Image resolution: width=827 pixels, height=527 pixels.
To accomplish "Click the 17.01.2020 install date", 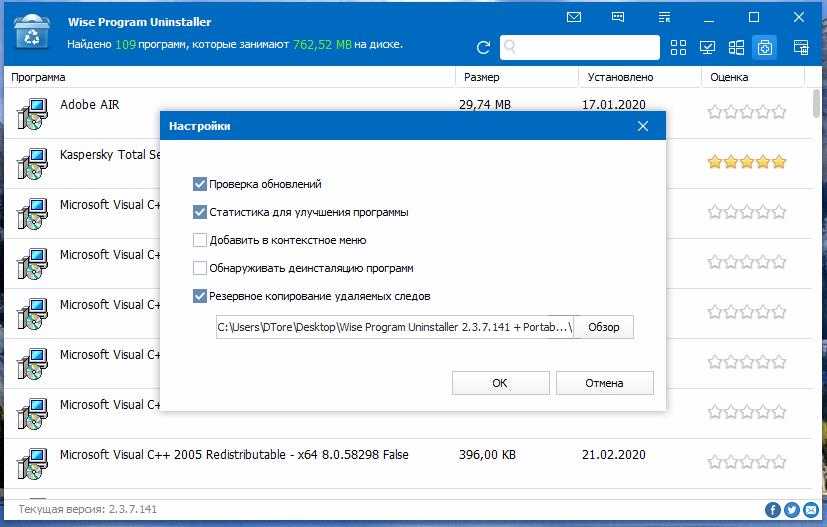I will point(613,104).
